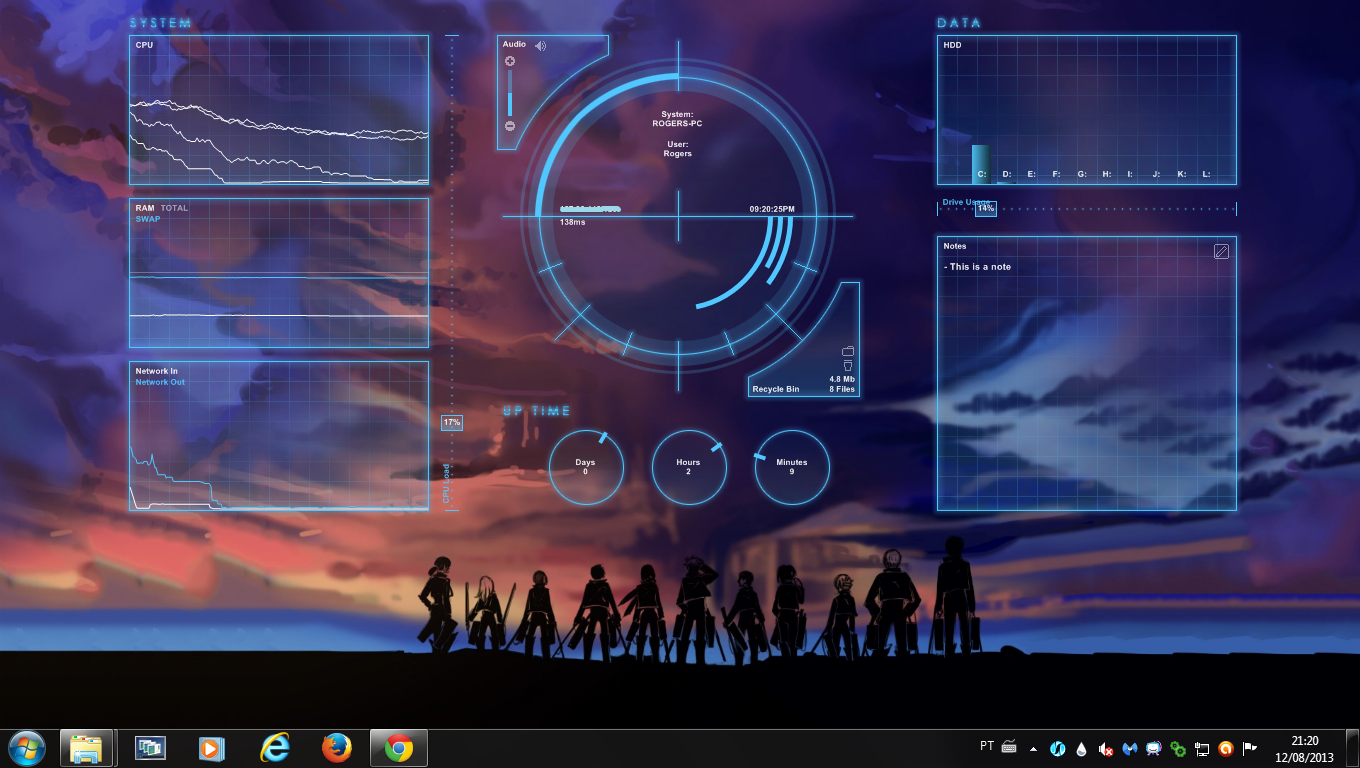Open Action Center flag icon
This screenshot has height=768, width=1360.
click(1250, 748)
